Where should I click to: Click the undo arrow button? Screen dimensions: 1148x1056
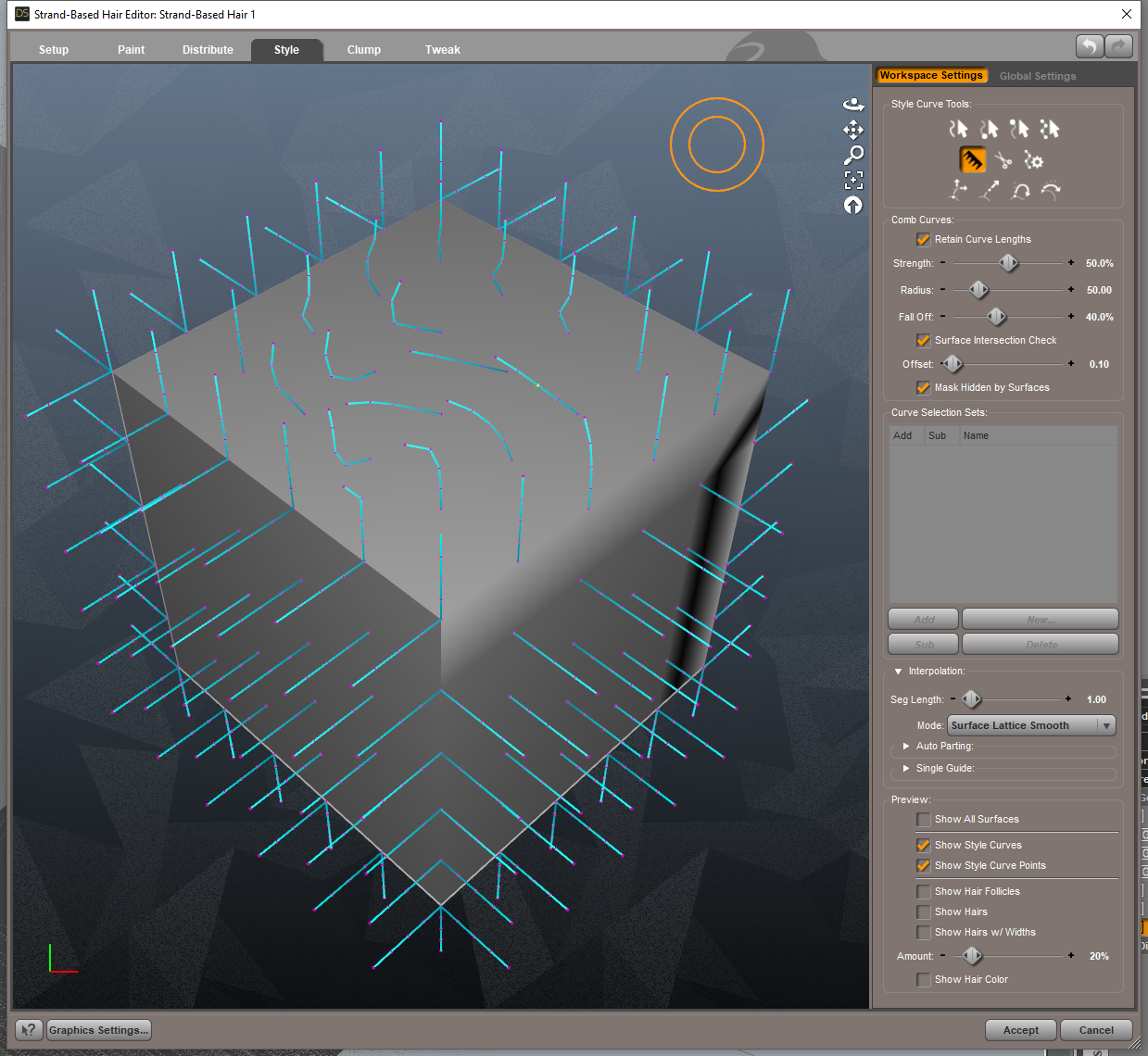[x=1090, y=46]
